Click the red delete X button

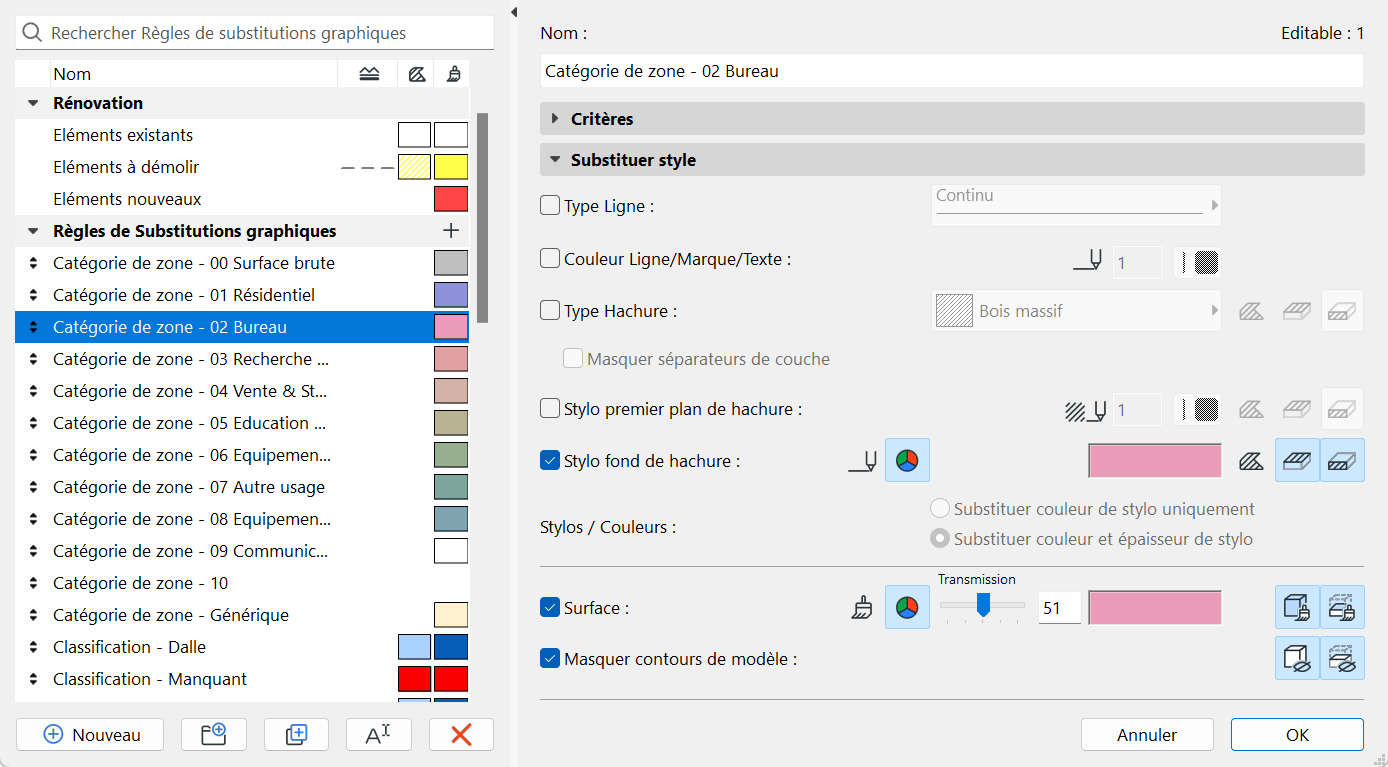(x=461, y=735)
